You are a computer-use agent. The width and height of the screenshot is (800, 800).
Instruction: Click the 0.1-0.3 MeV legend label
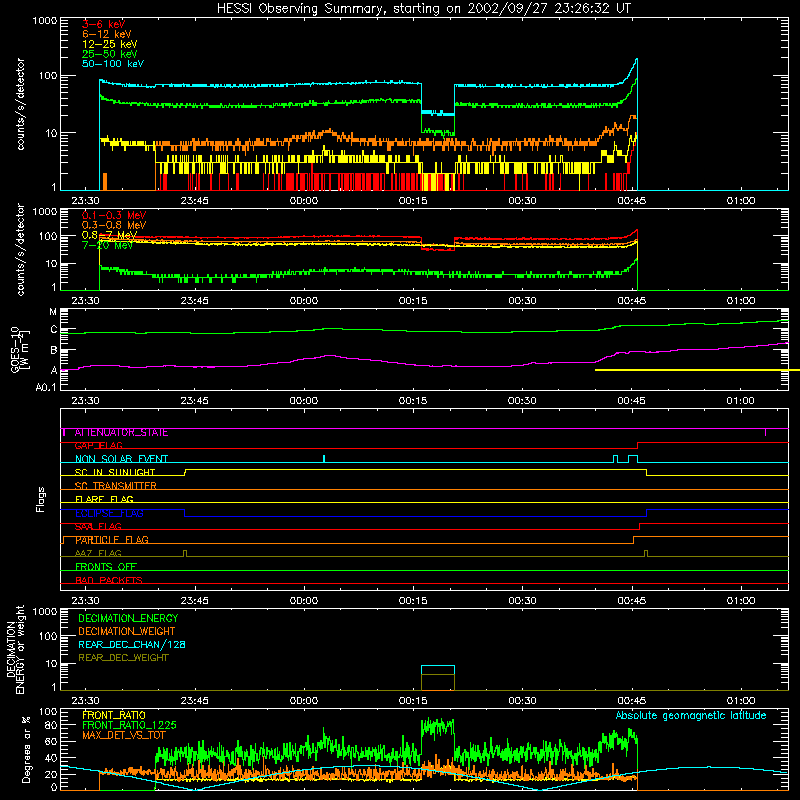coord(114,215)
